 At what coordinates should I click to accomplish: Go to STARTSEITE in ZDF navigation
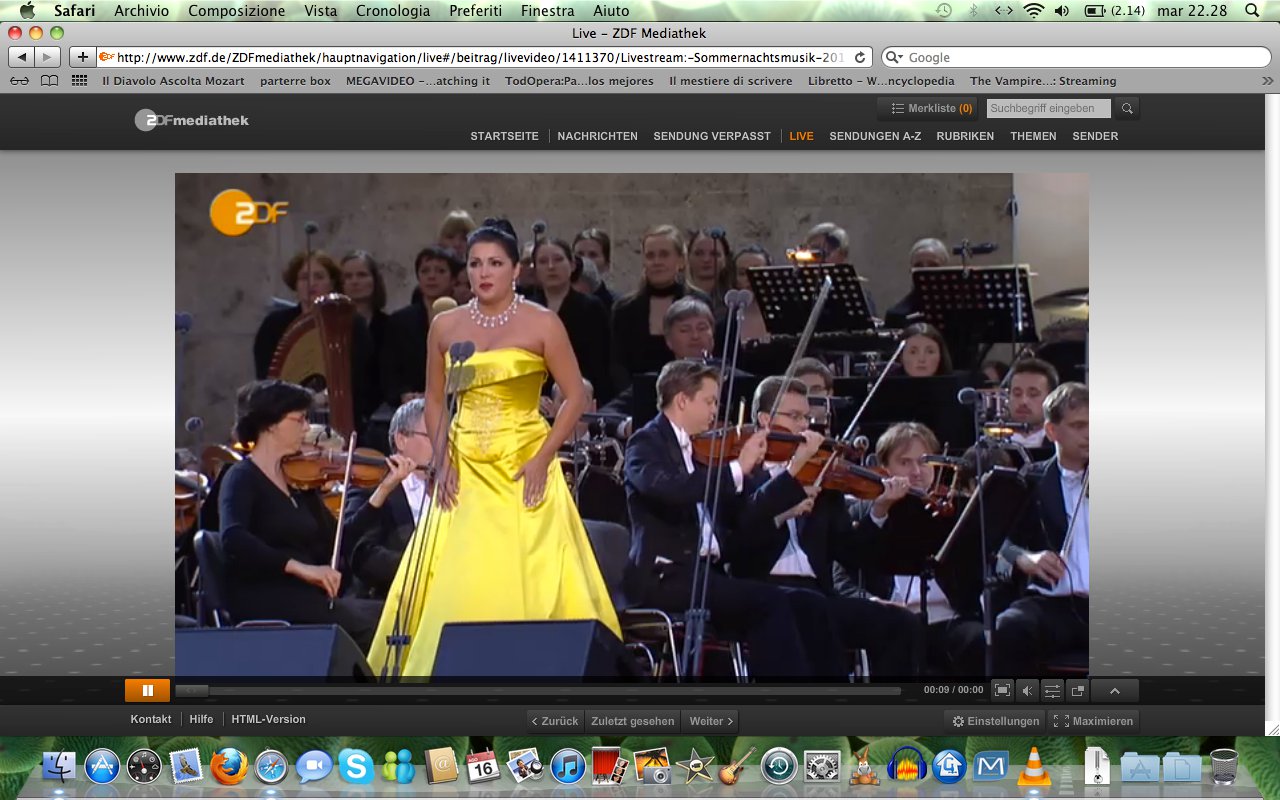pyautogui.click(x=504, y=136)
